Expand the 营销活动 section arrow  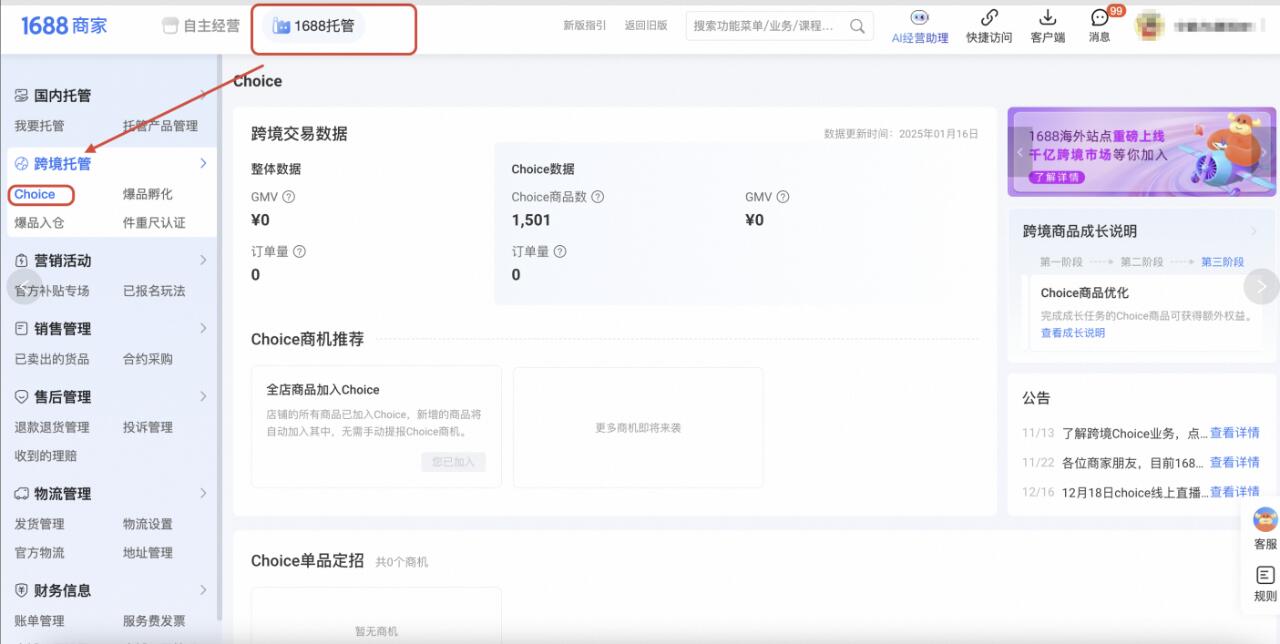click(x=203, y=261)
